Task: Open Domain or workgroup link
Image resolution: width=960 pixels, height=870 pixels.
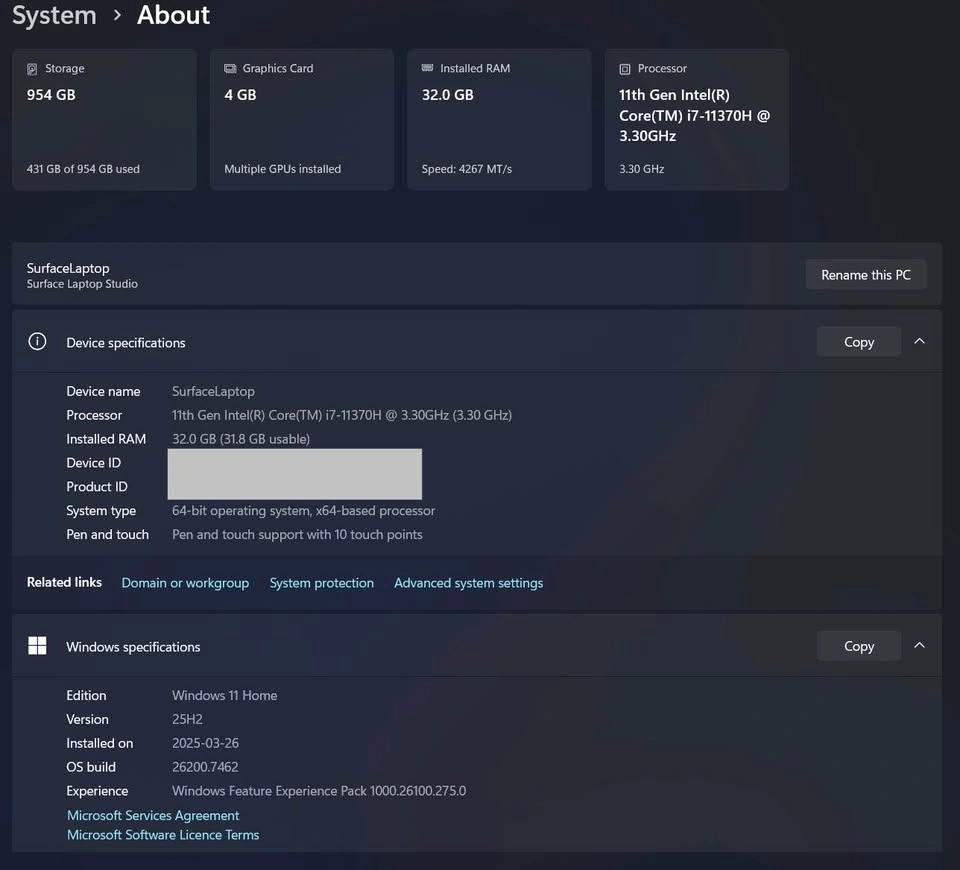Action: pos(185,583)
